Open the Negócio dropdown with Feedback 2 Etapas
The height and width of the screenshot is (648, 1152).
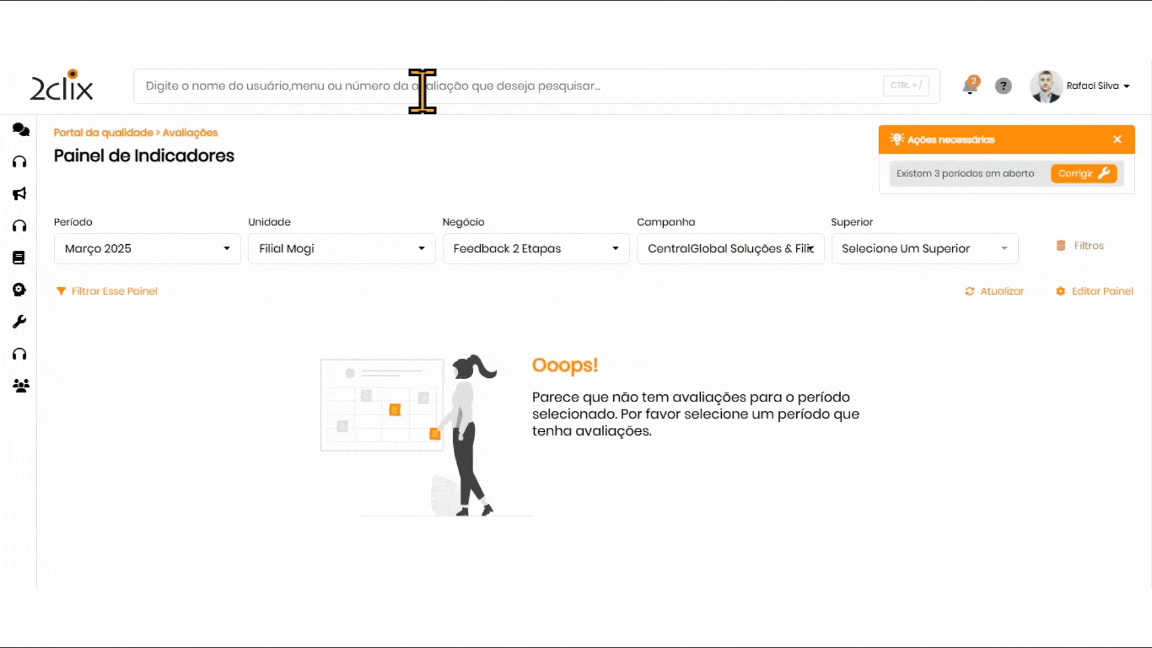pyautogui.click(x=536, y=249)
